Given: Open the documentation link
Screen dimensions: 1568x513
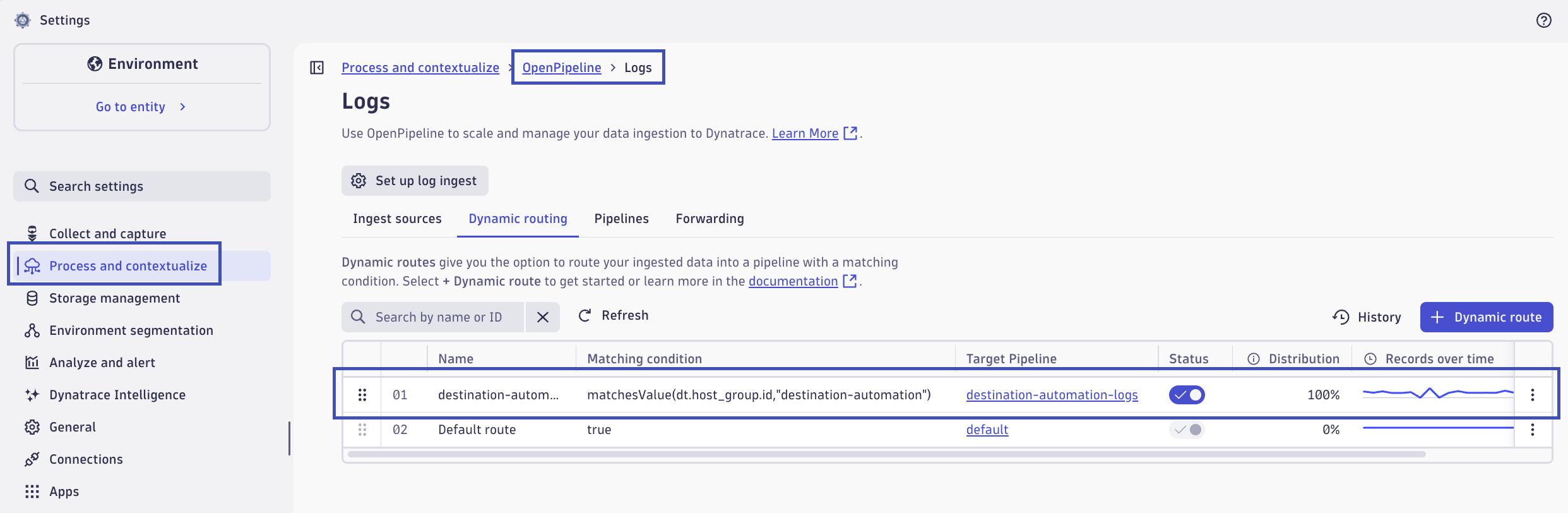Looking at the screenshot, I should [x=793, y=281].
